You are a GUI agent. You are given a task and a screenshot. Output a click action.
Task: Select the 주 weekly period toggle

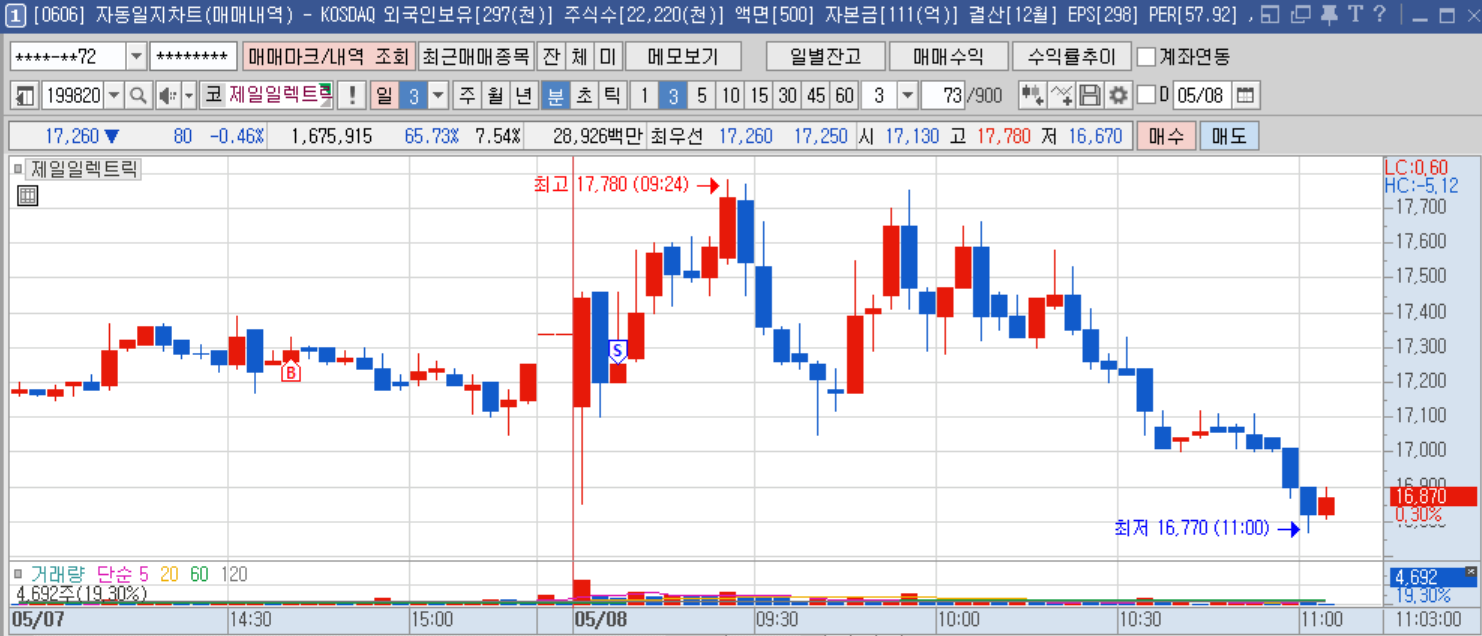tap(467, 96)
